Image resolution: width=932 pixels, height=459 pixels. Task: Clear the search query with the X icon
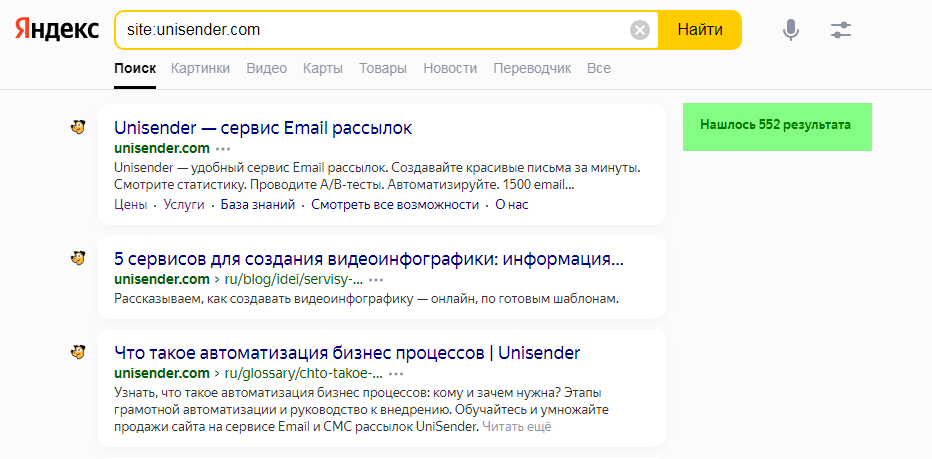point(640,30)
